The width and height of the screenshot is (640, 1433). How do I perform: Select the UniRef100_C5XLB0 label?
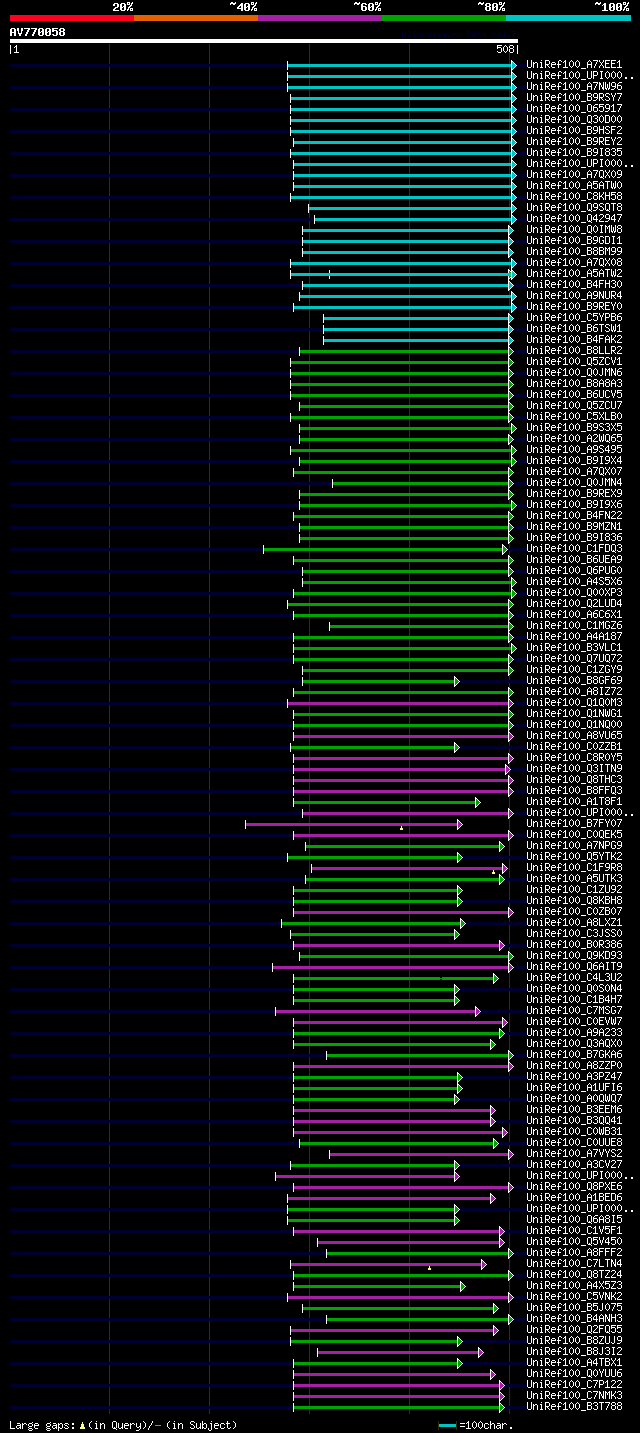point(575,416)
